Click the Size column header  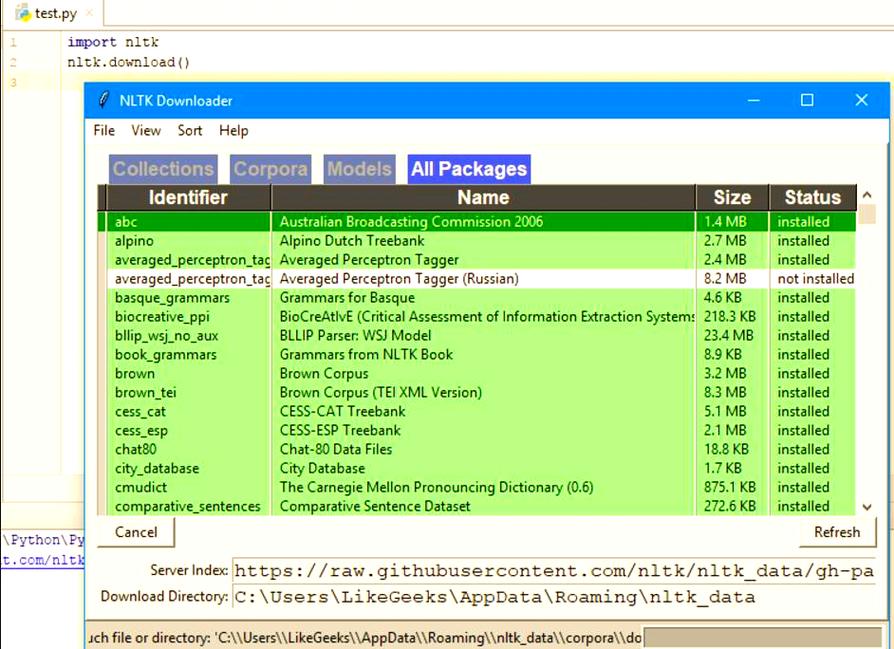[x=732, y=197]
